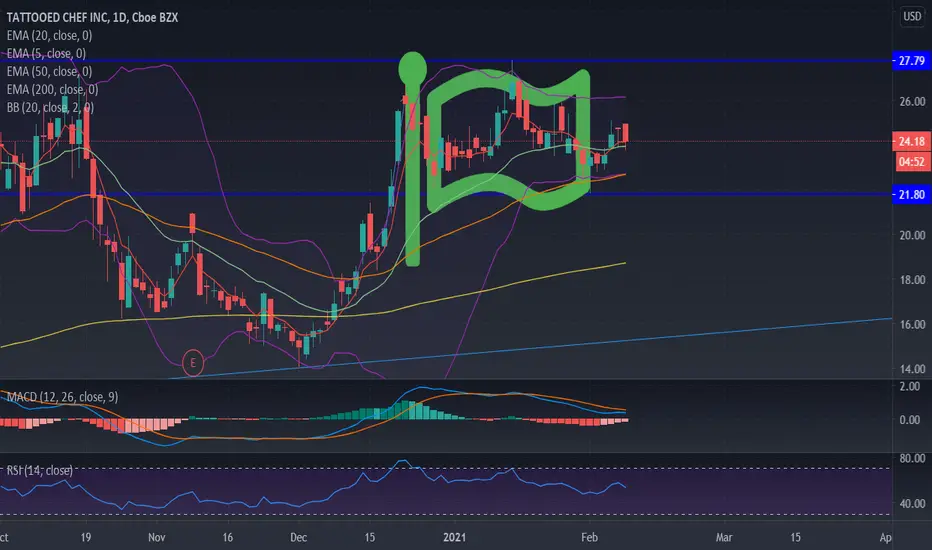Select the RSI (14, close) label
Screen dimensions: 932x550
pos(39,470)
